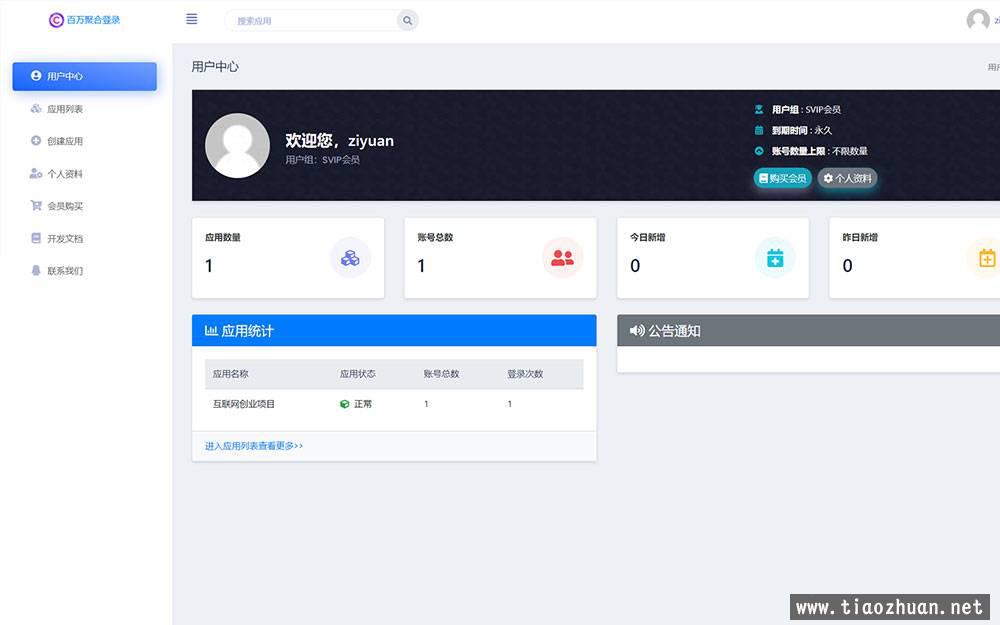Image resolution: width=1000 pixels, height=625 pixels.
Task: Click the orange calendar icon in the 昨日新增 card
Action: 987,258
